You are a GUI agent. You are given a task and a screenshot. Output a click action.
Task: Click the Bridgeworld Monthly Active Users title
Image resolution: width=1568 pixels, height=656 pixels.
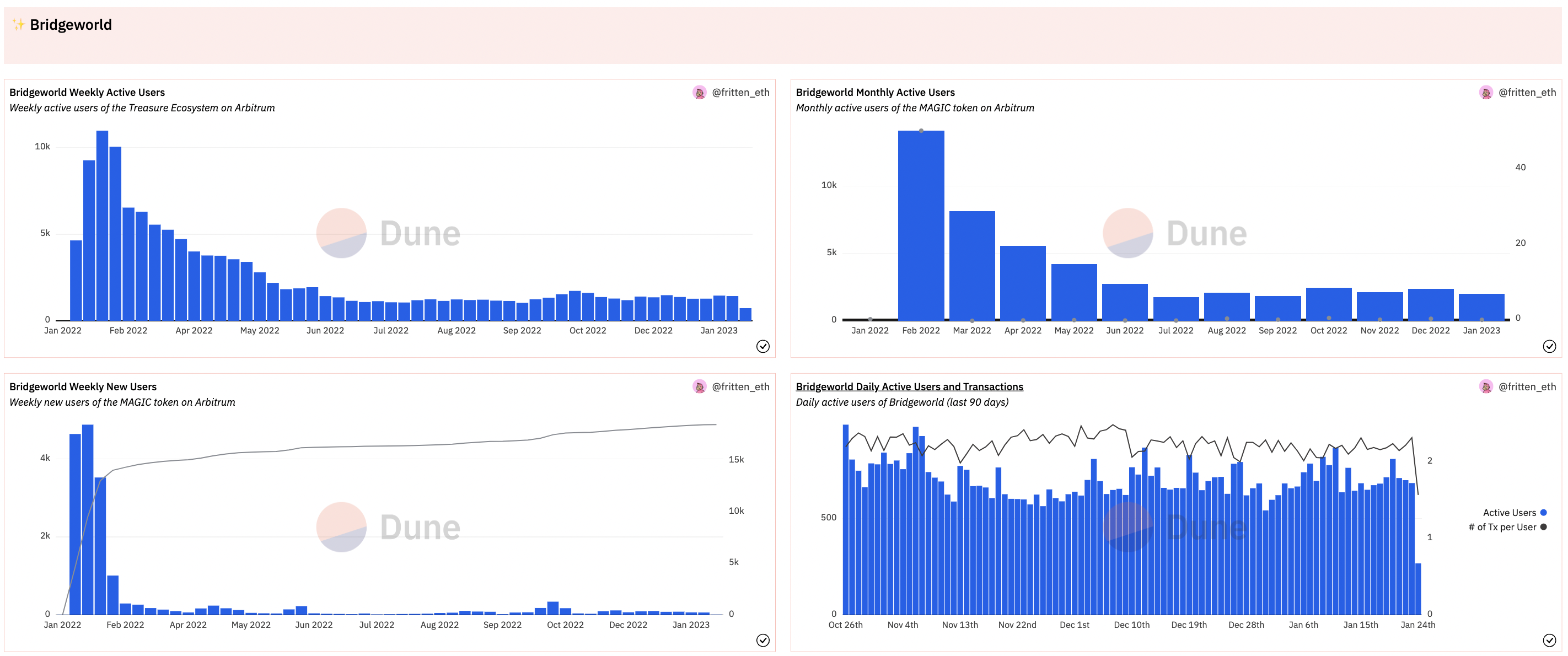(876, 93)
